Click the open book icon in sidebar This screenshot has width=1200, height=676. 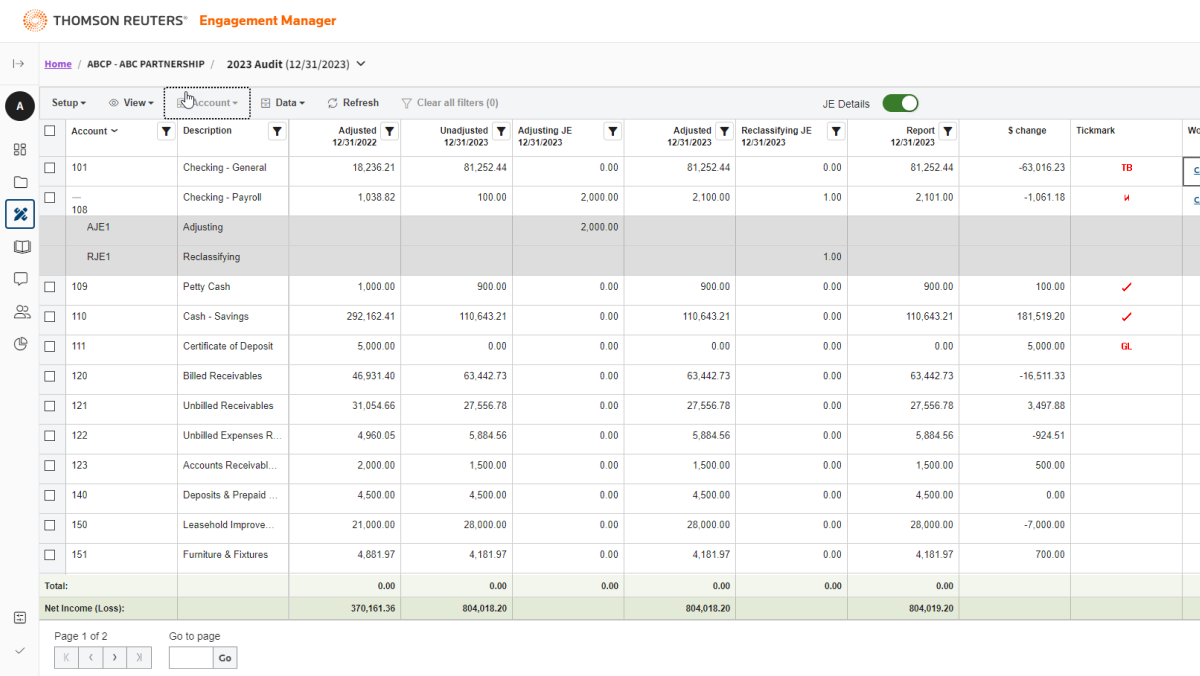[x=20, y=247]
